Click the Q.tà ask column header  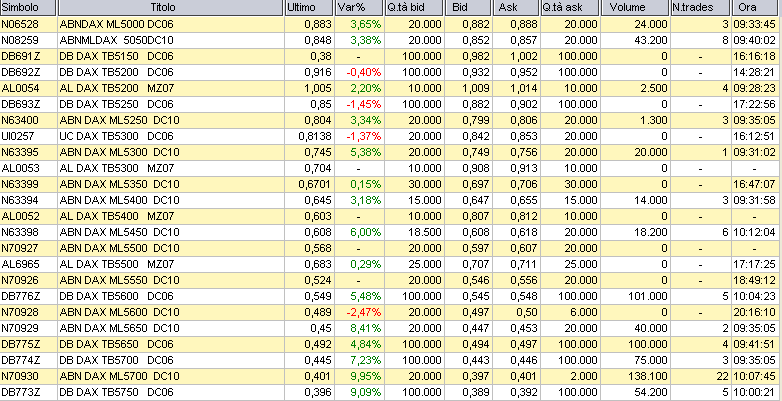[x=570, y=7]
